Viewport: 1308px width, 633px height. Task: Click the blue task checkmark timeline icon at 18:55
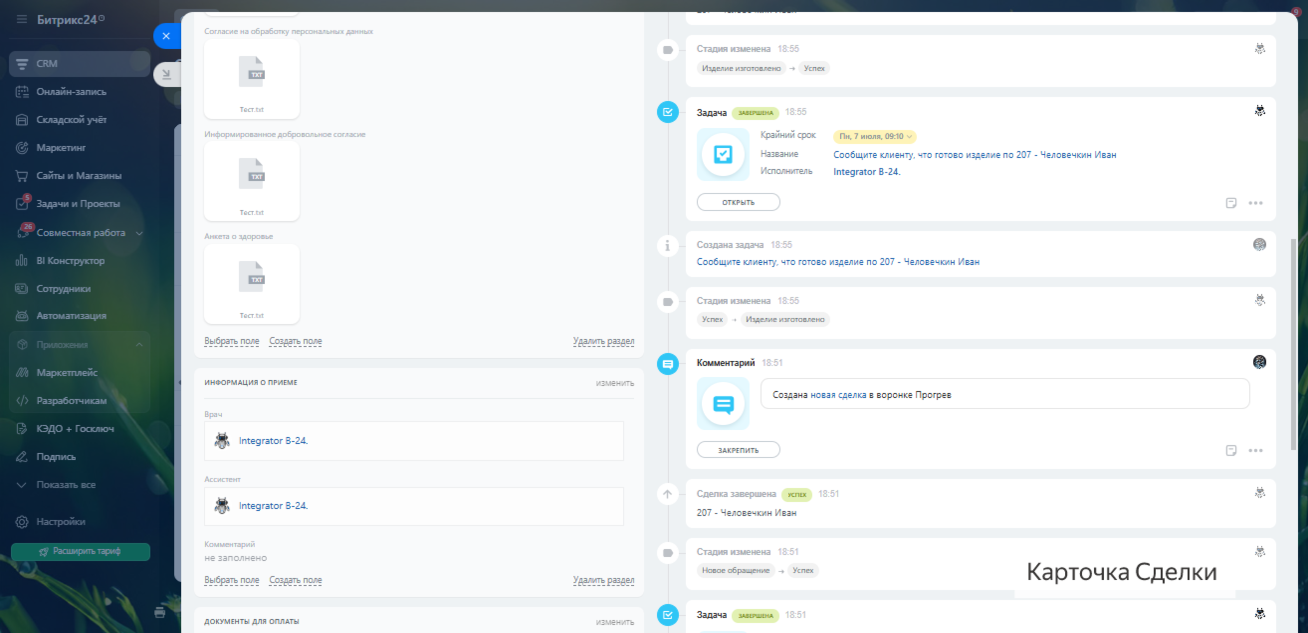click(668, 112)
